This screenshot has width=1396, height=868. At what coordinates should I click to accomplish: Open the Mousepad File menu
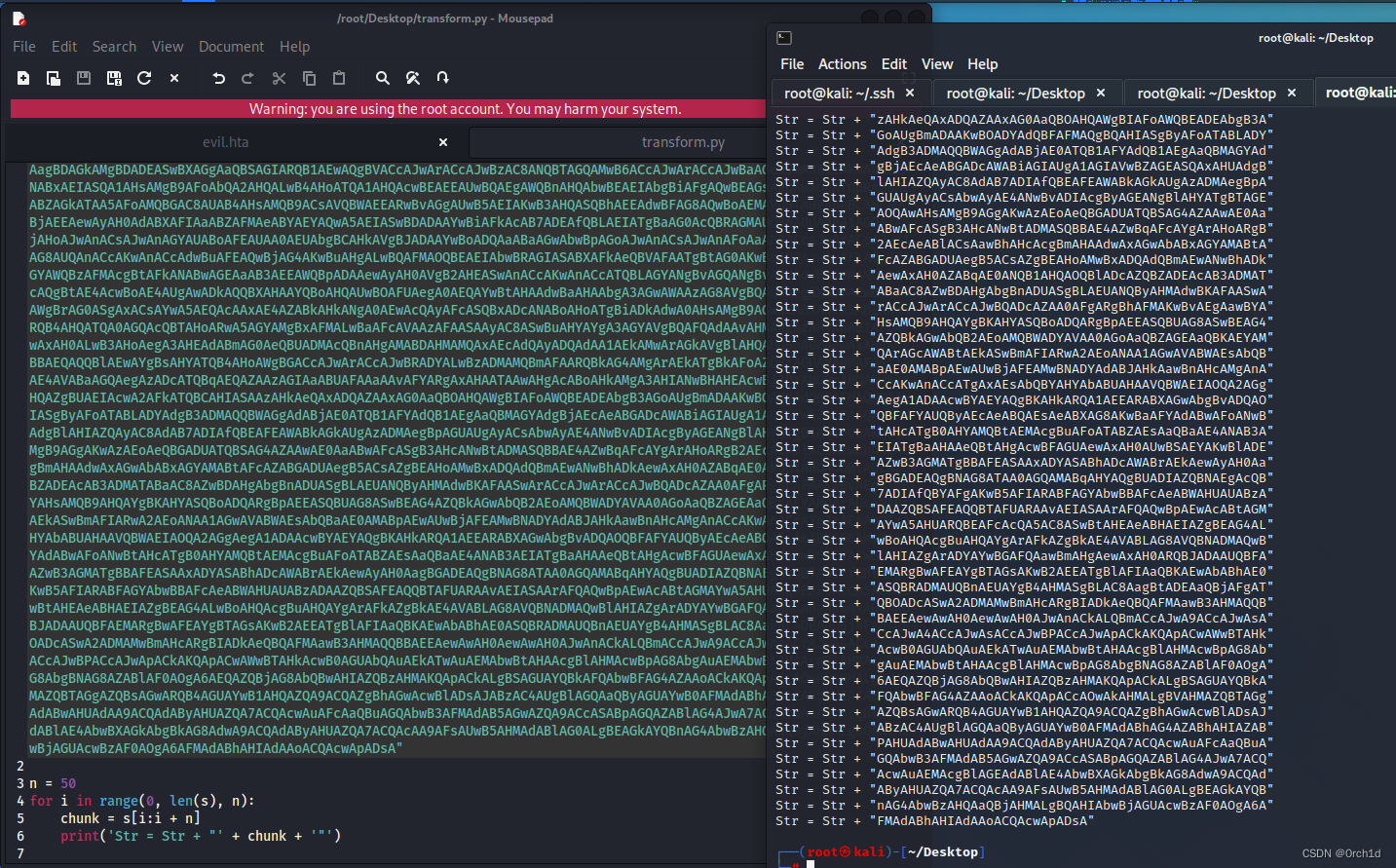[x=24, y=47]
